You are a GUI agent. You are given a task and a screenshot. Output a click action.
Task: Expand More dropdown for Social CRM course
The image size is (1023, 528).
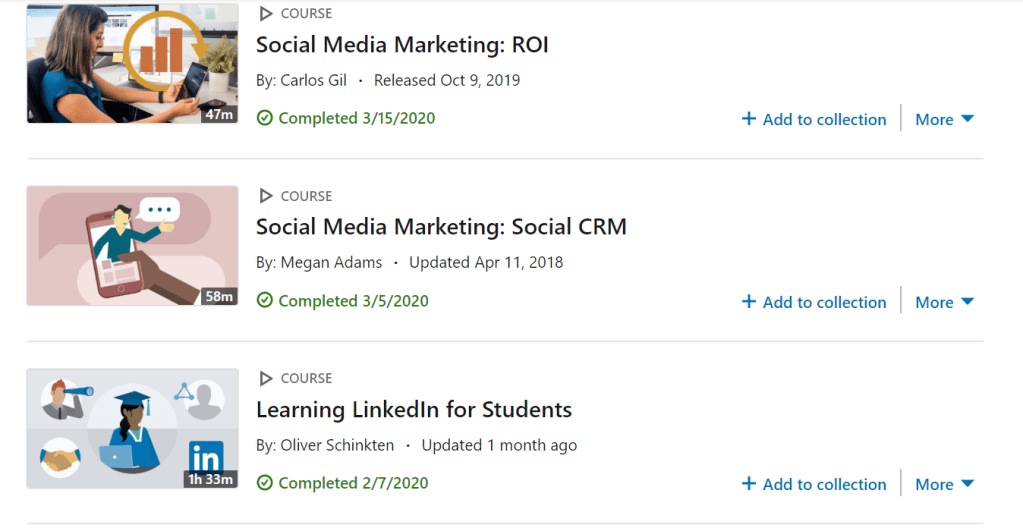[x=944, y=302]
